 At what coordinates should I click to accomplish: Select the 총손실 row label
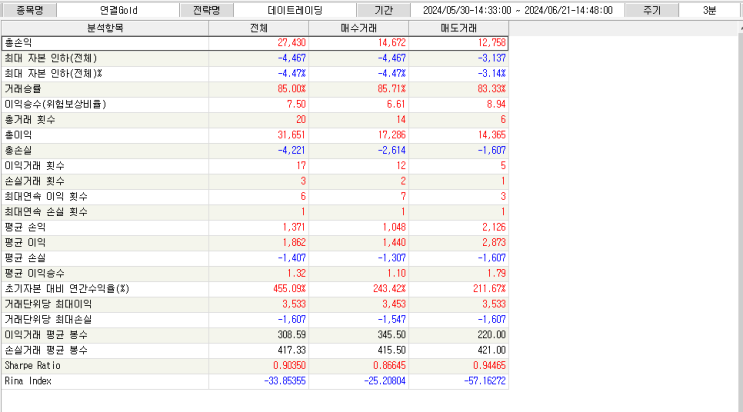(x=18, y=150)
